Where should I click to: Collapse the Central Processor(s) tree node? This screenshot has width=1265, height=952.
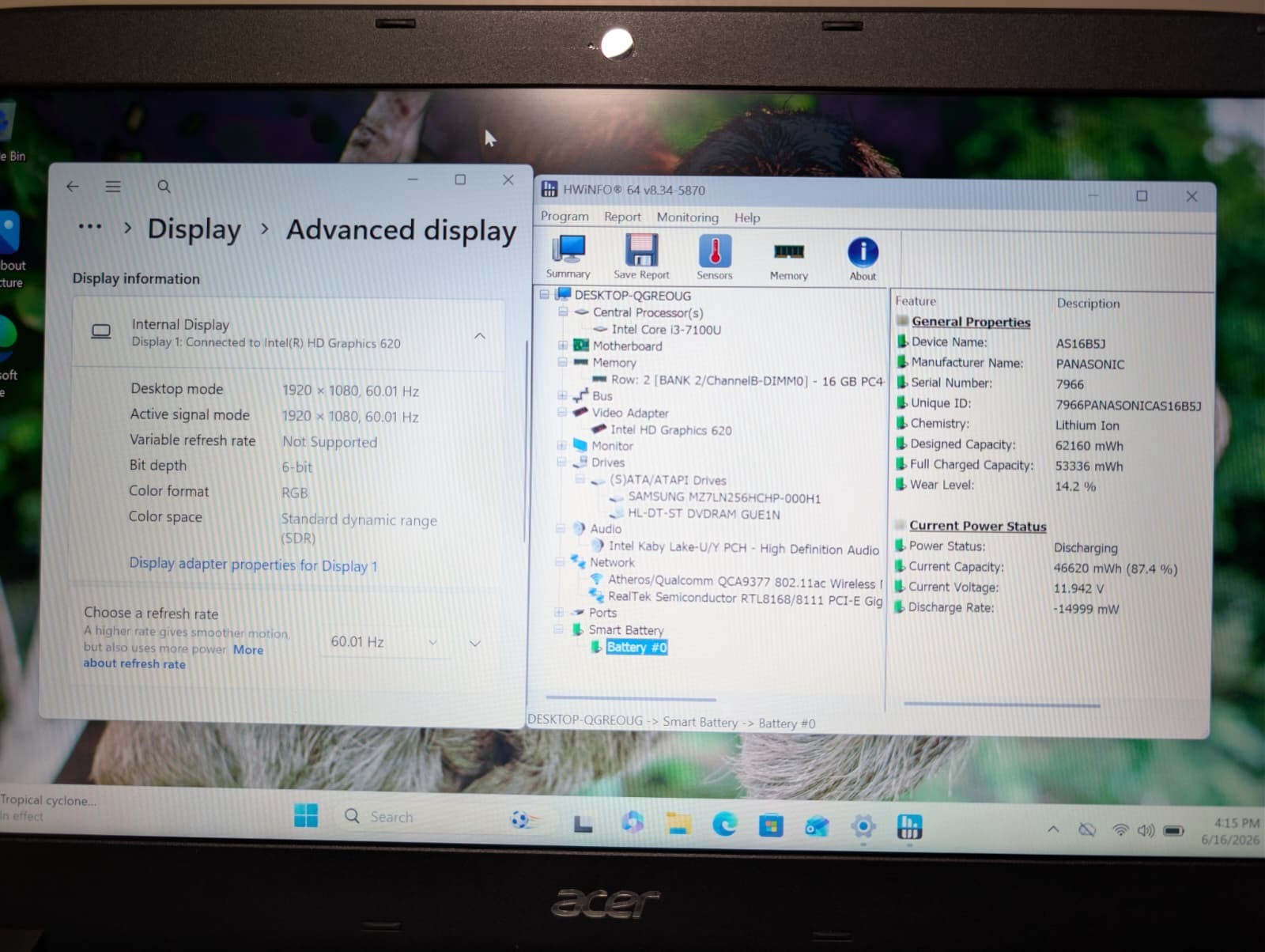pos(563,312)
